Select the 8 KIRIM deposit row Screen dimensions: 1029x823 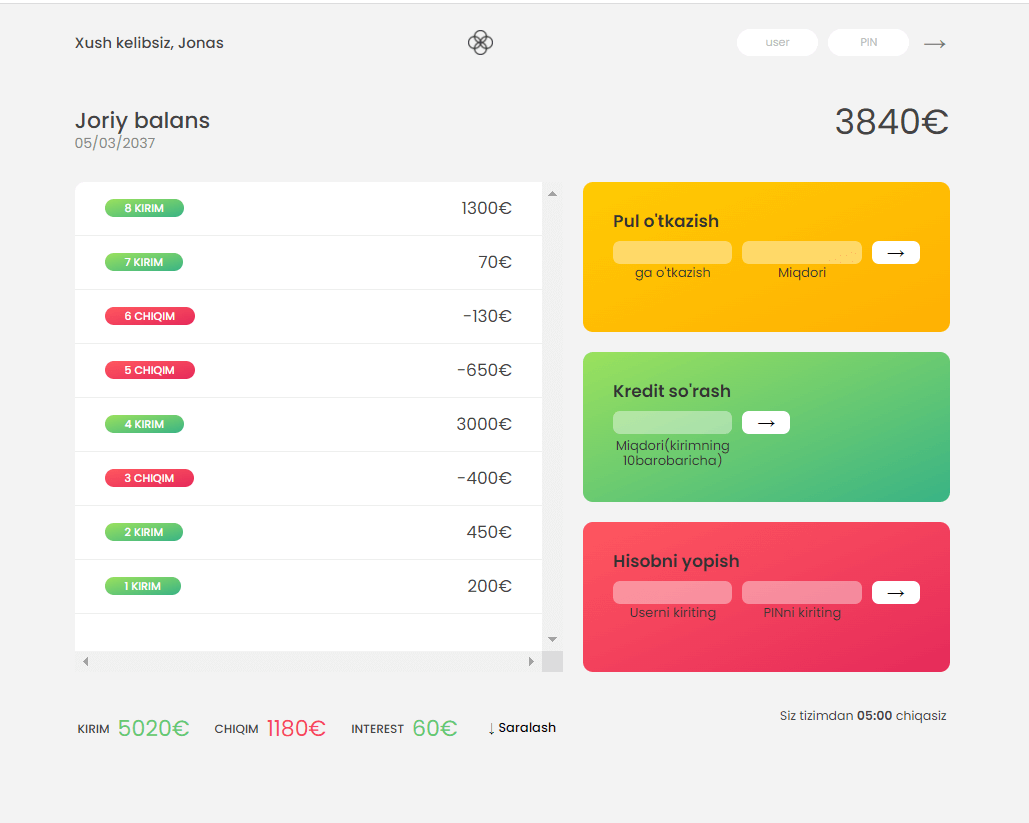[x=308, y=209]
